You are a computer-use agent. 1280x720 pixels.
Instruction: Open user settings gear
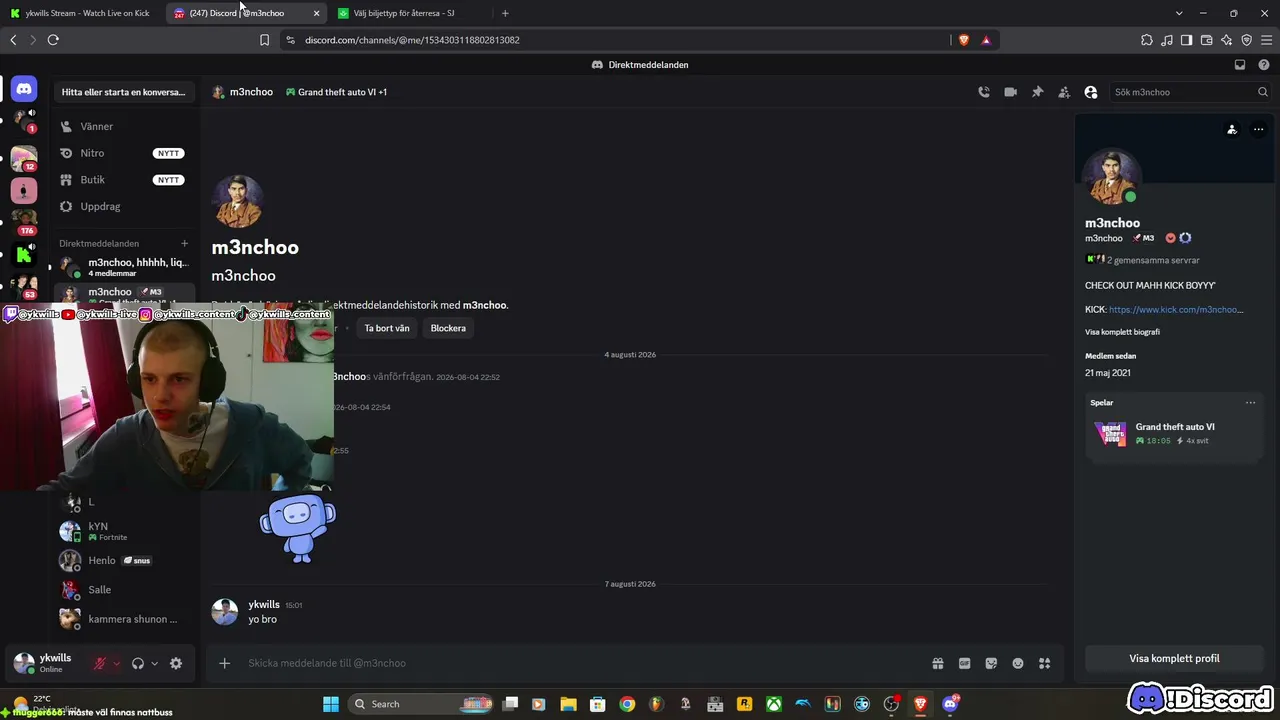(x=176, y=663)
